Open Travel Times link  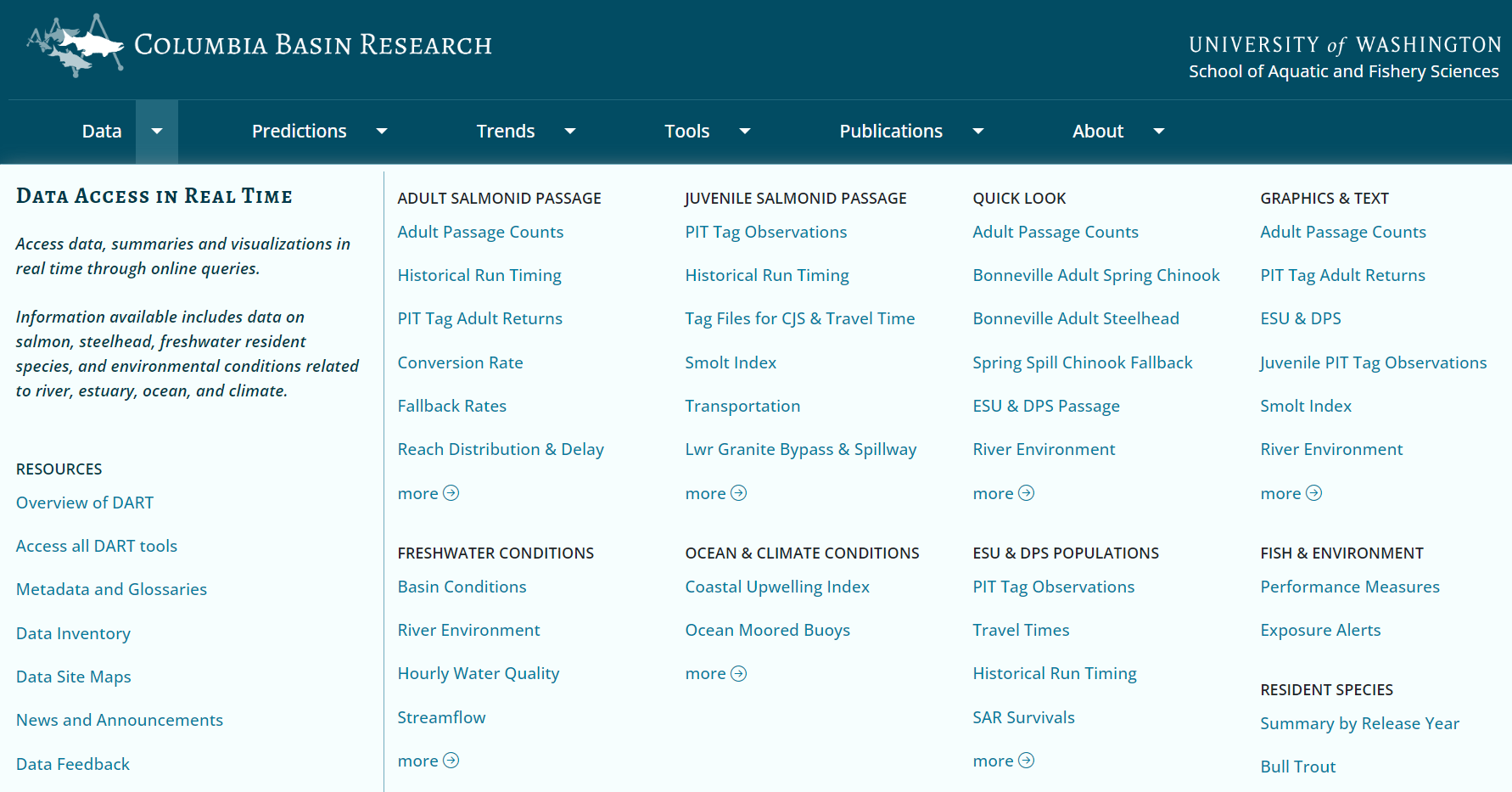tap(1021, 630)
